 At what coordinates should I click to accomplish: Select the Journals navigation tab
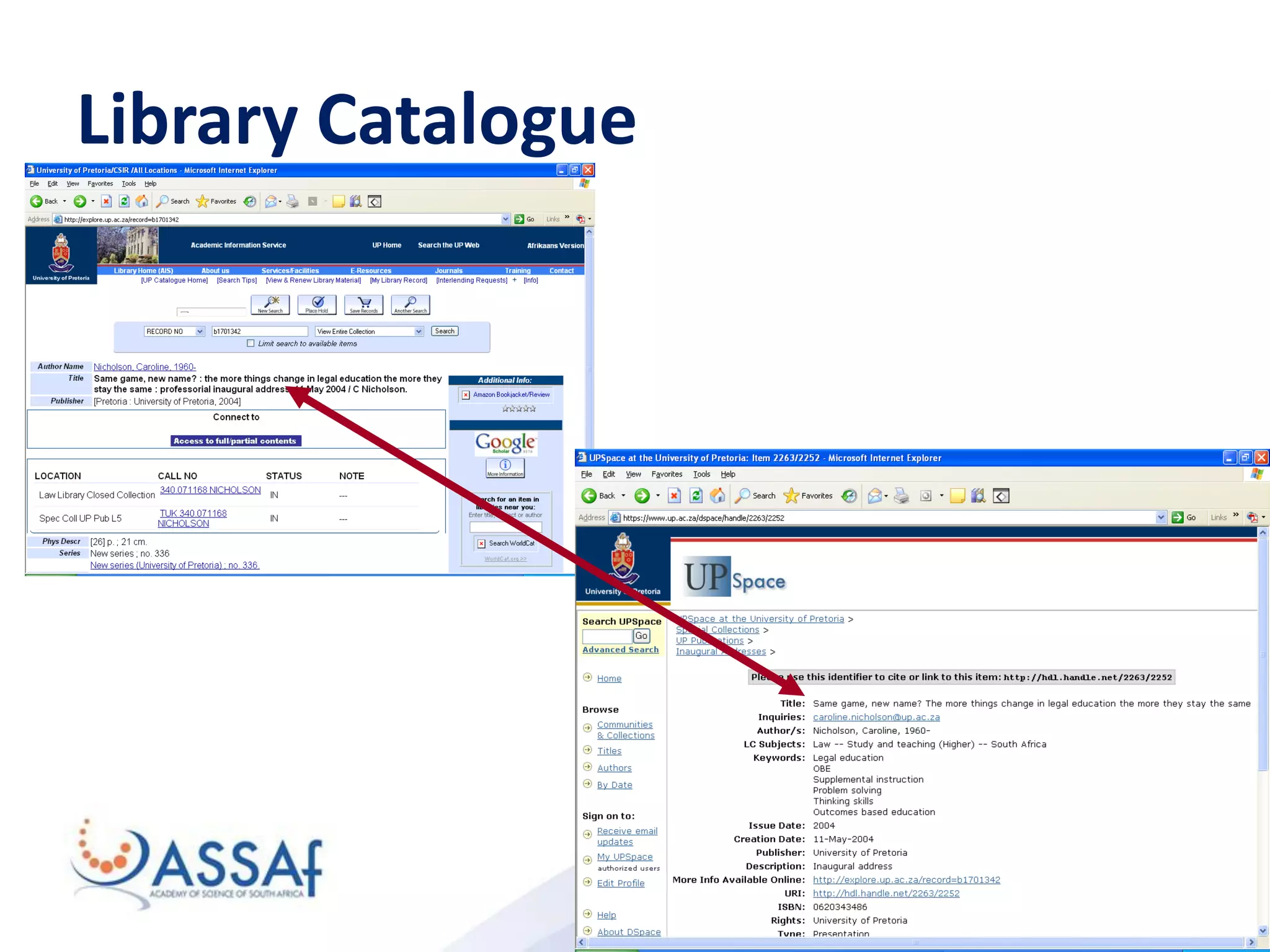[x=448, y=271]
